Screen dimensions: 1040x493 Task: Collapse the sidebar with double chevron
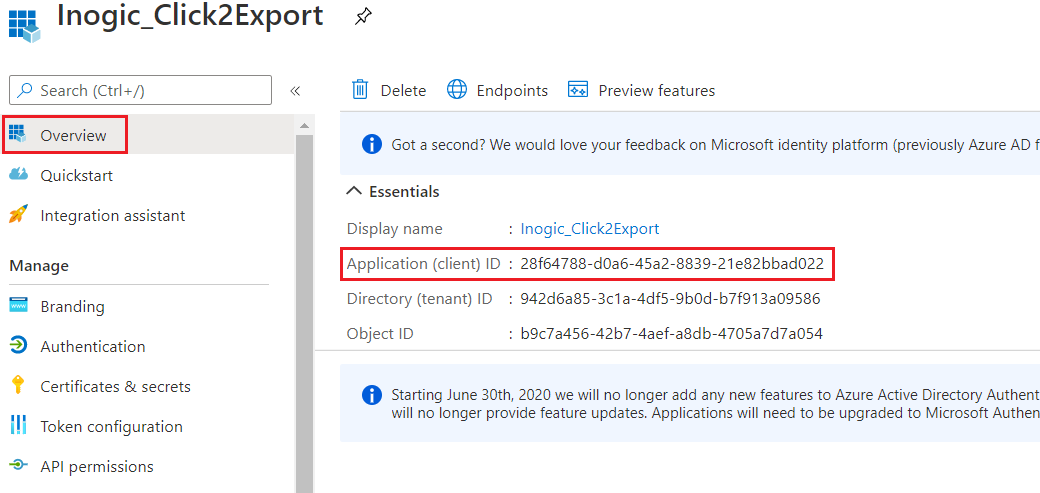click(x=295, y=90)
